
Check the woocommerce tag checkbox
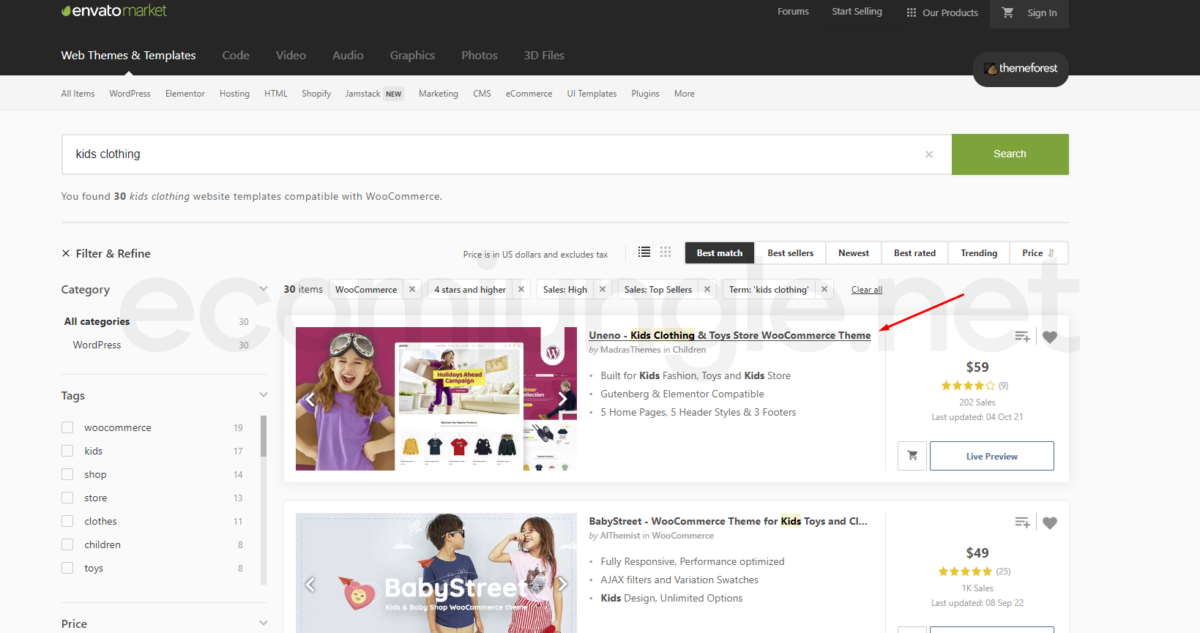pos(67,427)
